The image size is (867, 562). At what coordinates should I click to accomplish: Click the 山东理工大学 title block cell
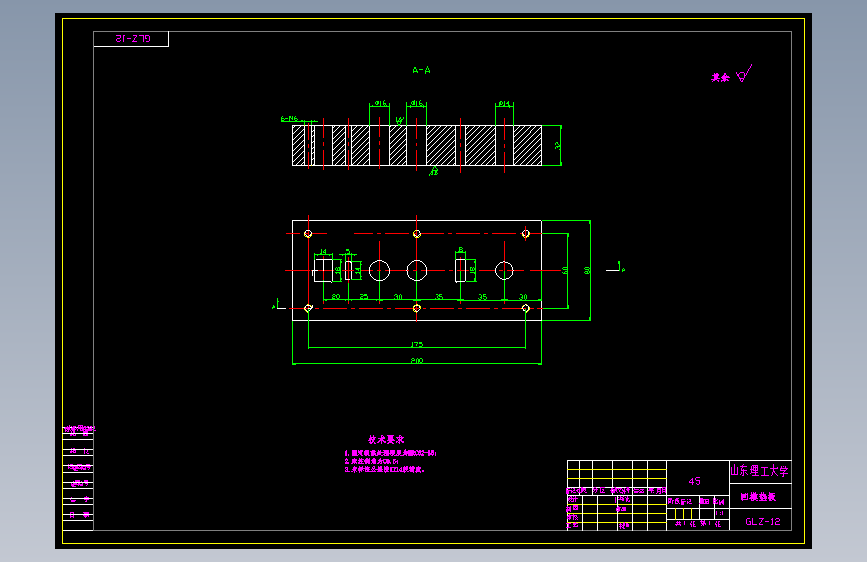pos(760,471)
